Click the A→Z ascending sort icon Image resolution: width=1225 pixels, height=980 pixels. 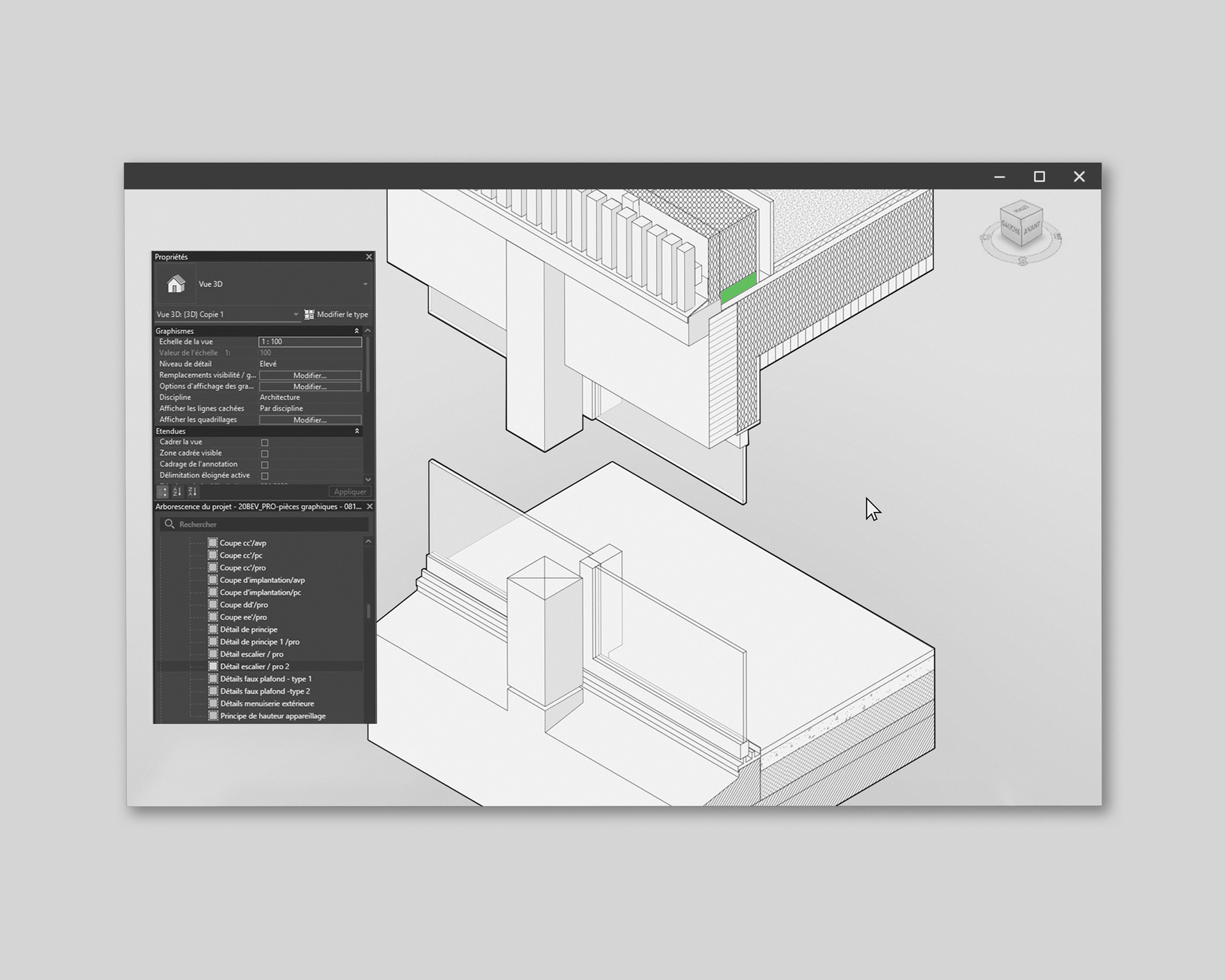point(177,492)
